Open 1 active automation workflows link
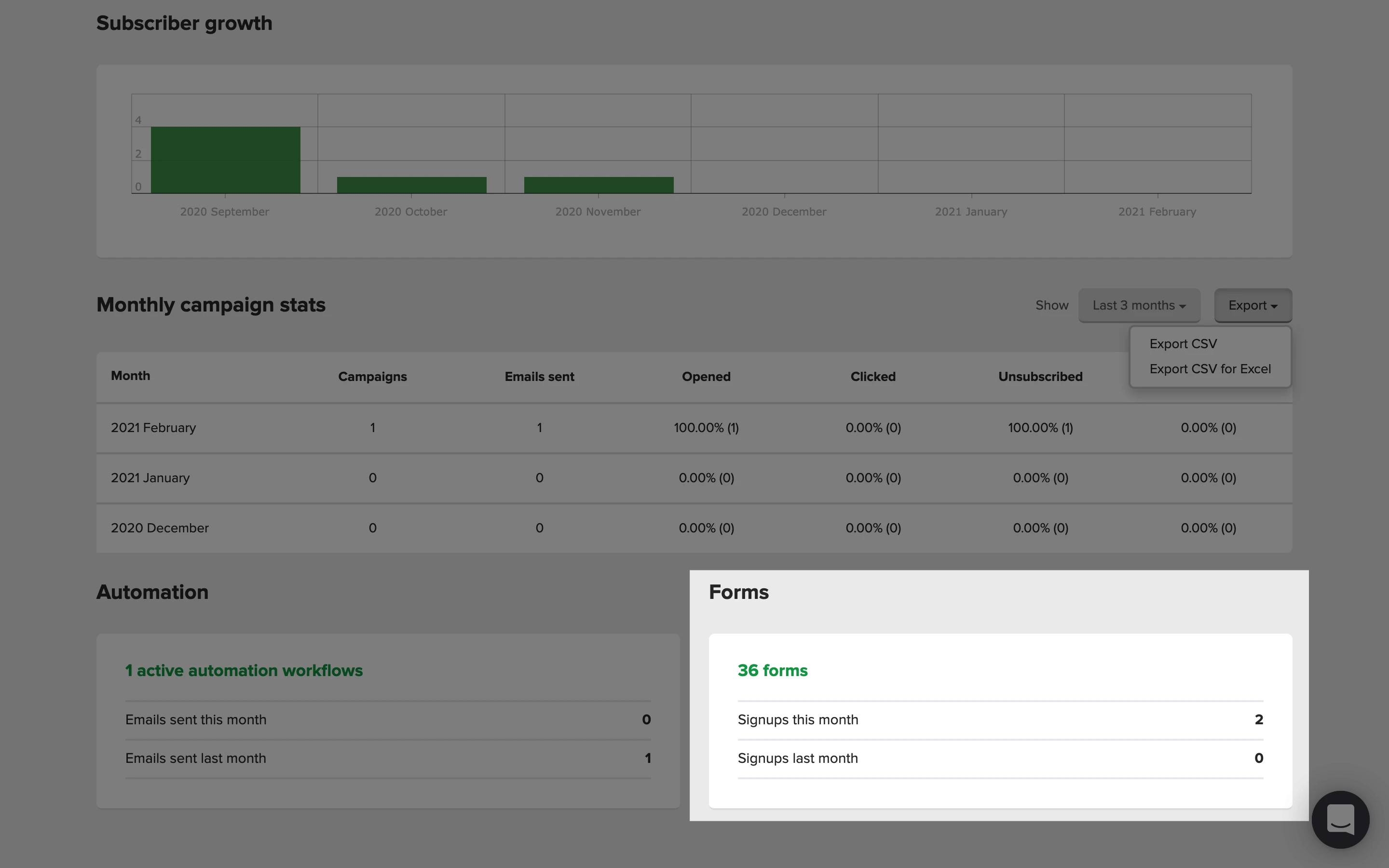 click(x=244, y=670)
